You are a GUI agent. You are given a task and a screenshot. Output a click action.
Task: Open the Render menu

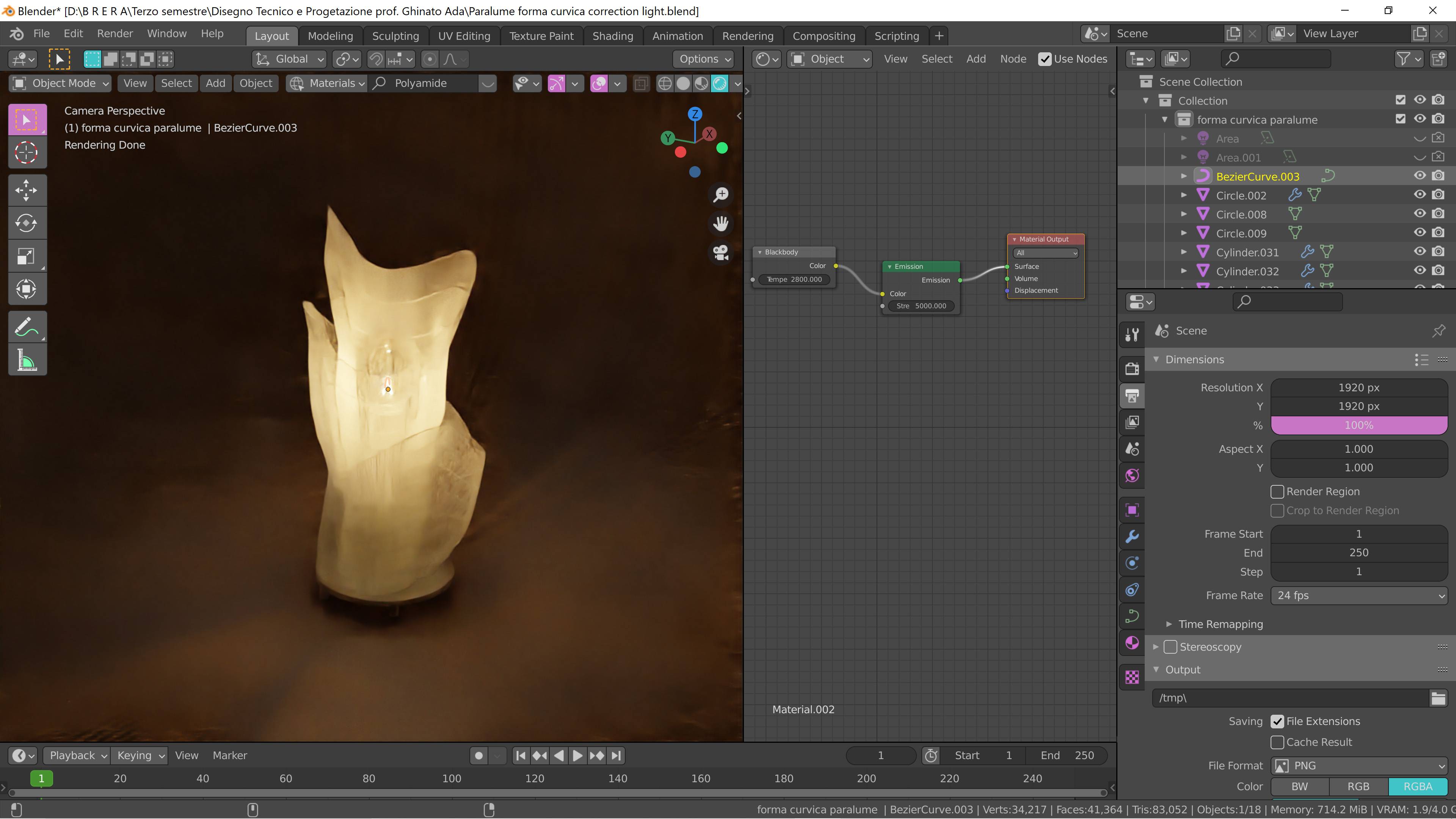[x=115, y=33]
